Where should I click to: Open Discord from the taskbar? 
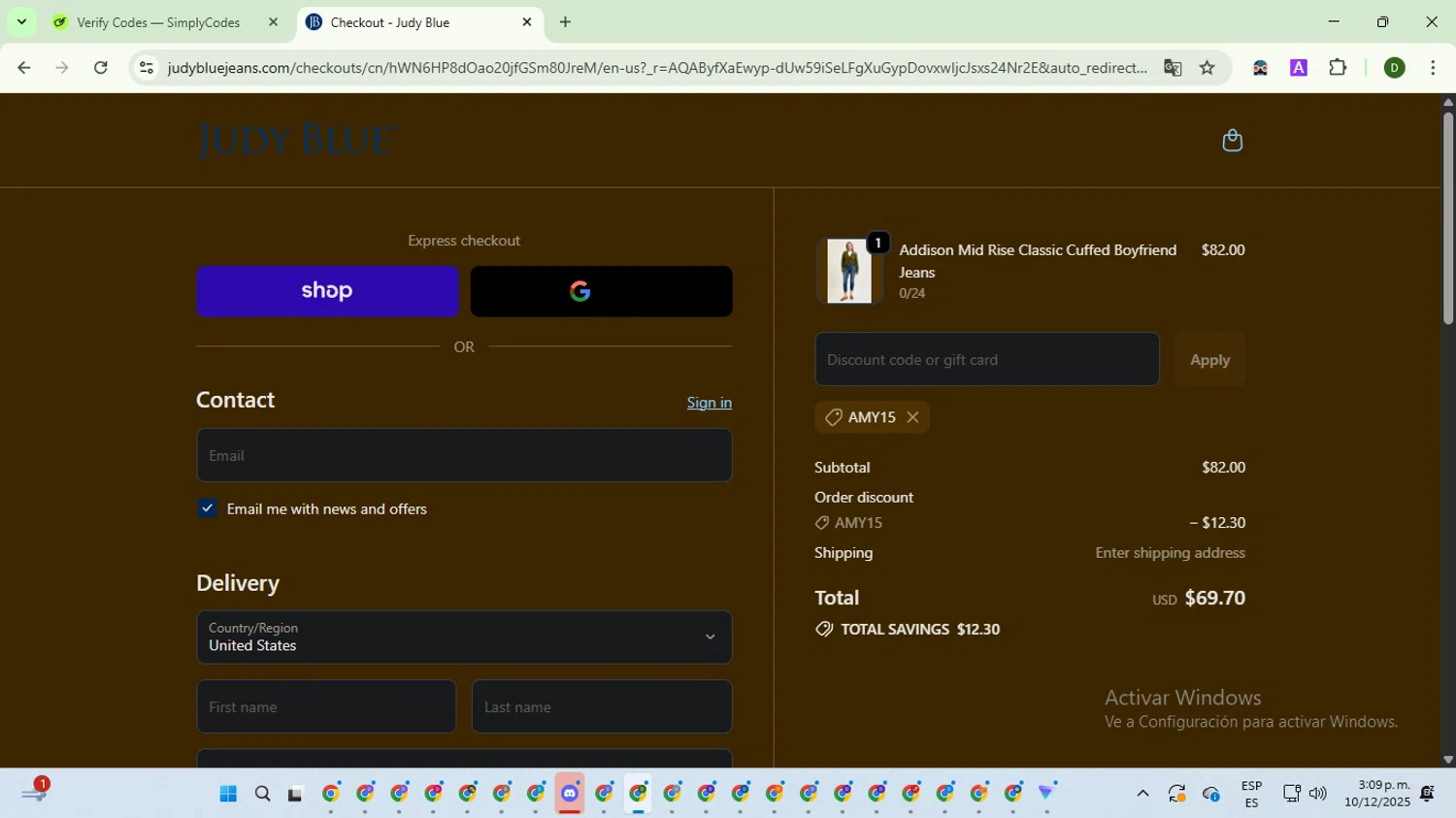pyautogui.click(x=570, y=793)
